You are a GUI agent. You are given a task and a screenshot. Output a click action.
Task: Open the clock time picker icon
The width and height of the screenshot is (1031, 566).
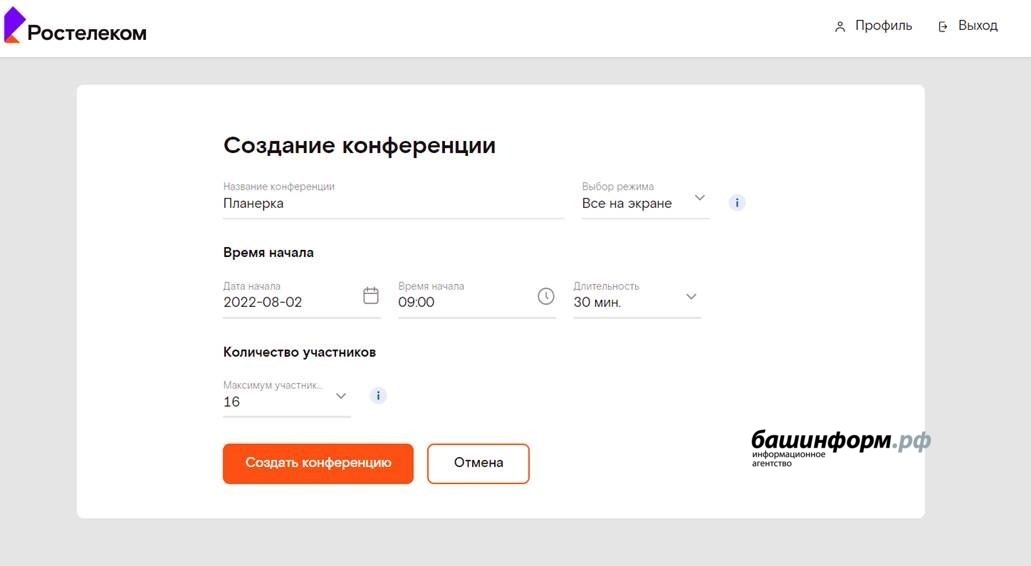click(x=546, y=296)
